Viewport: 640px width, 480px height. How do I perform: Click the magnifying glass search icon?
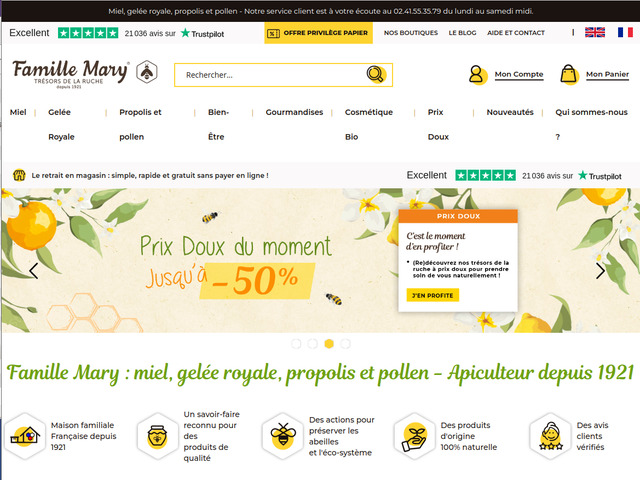375,74
